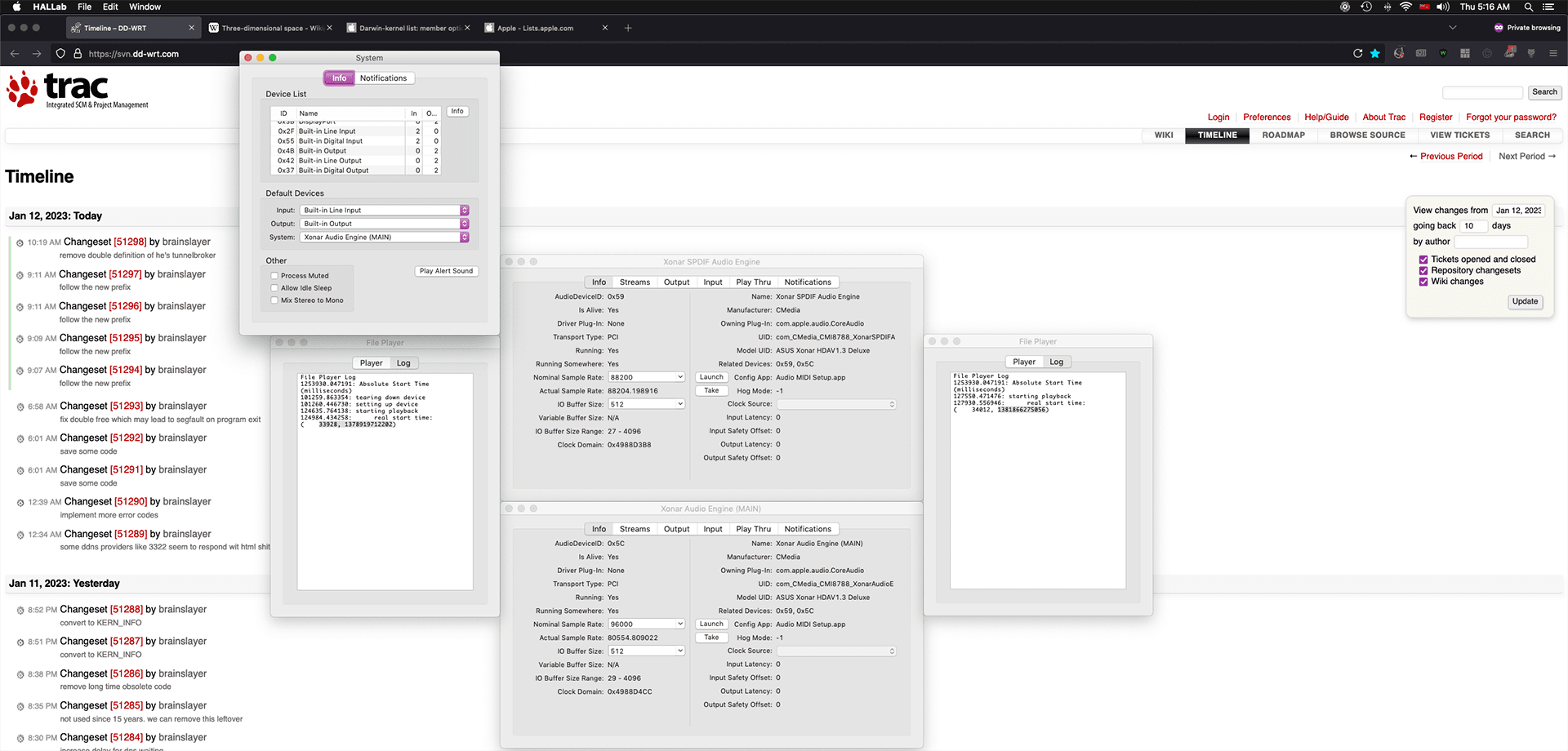
Task: Open Notification Center list icon
Action: tap(1548, 7)
